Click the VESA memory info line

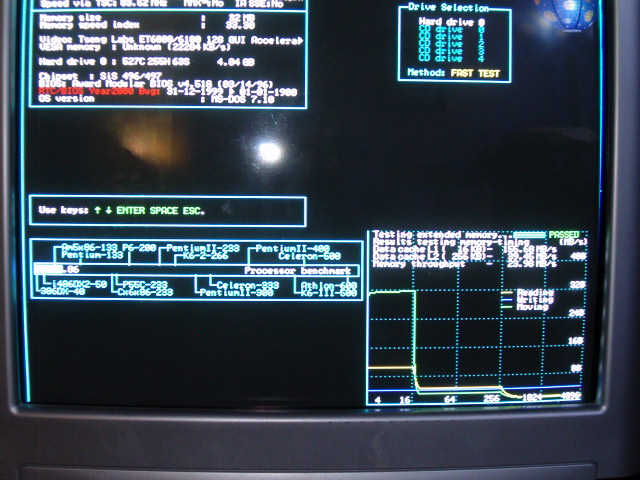point(135,47)
